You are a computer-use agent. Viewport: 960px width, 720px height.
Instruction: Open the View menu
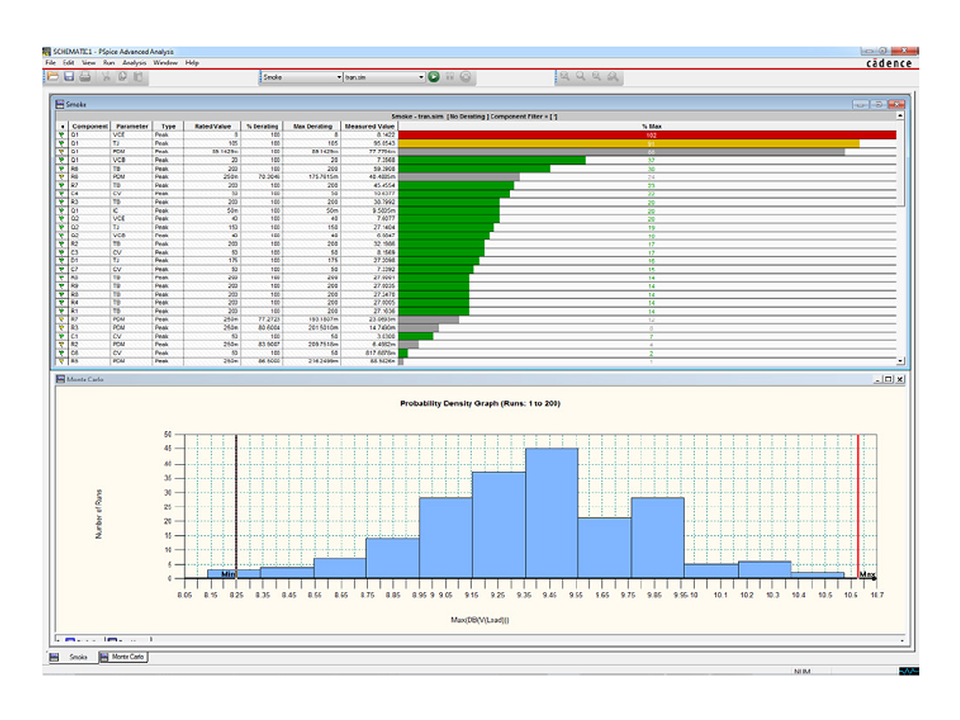(x=88, y=62)
